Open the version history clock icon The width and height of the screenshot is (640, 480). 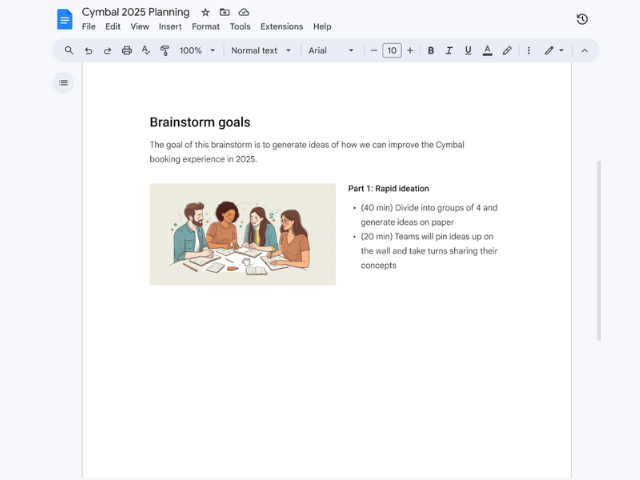582,19
